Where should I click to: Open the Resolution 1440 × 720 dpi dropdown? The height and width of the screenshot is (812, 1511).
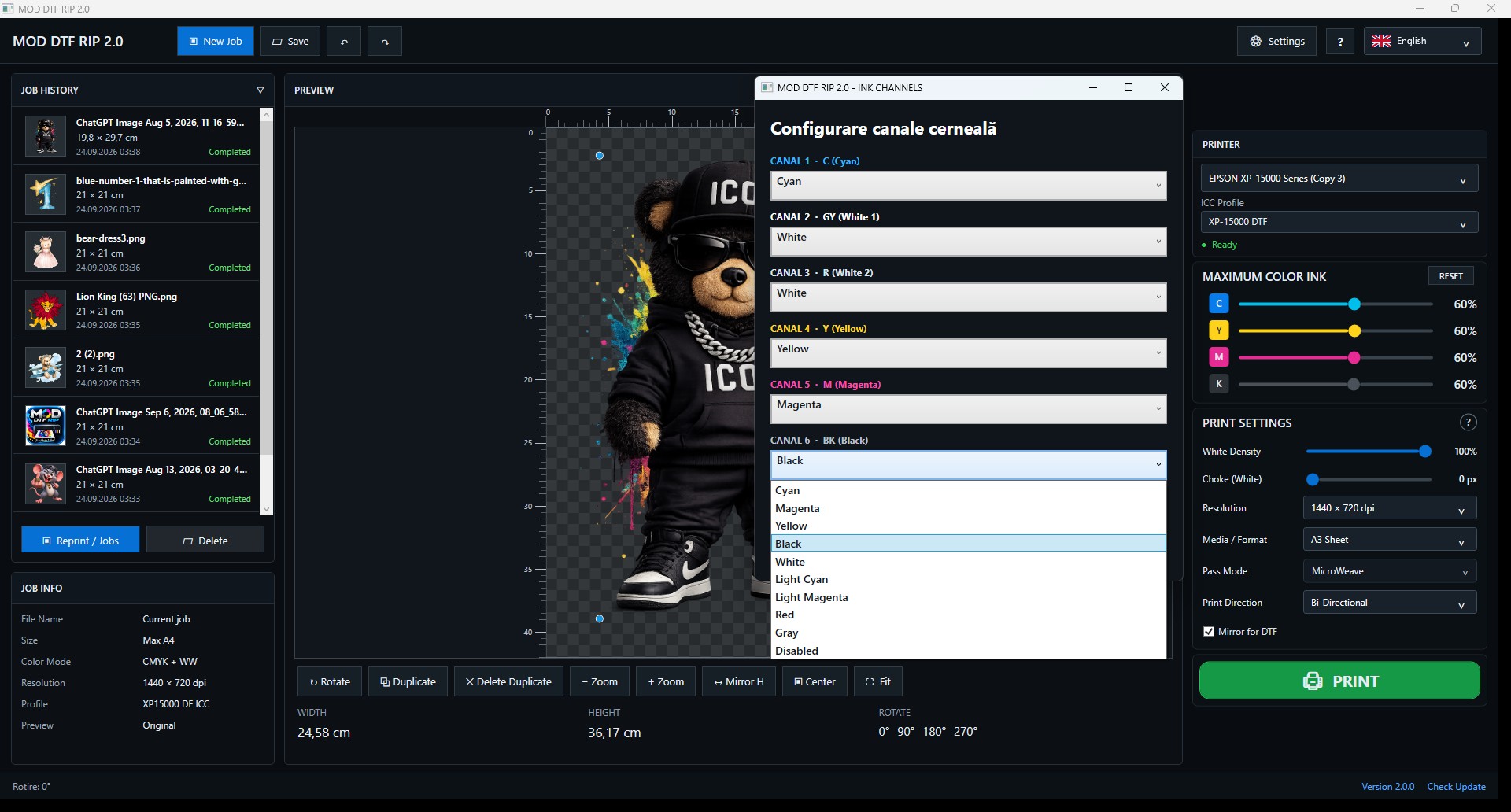pyautogui.click(x=1389, y=508)
